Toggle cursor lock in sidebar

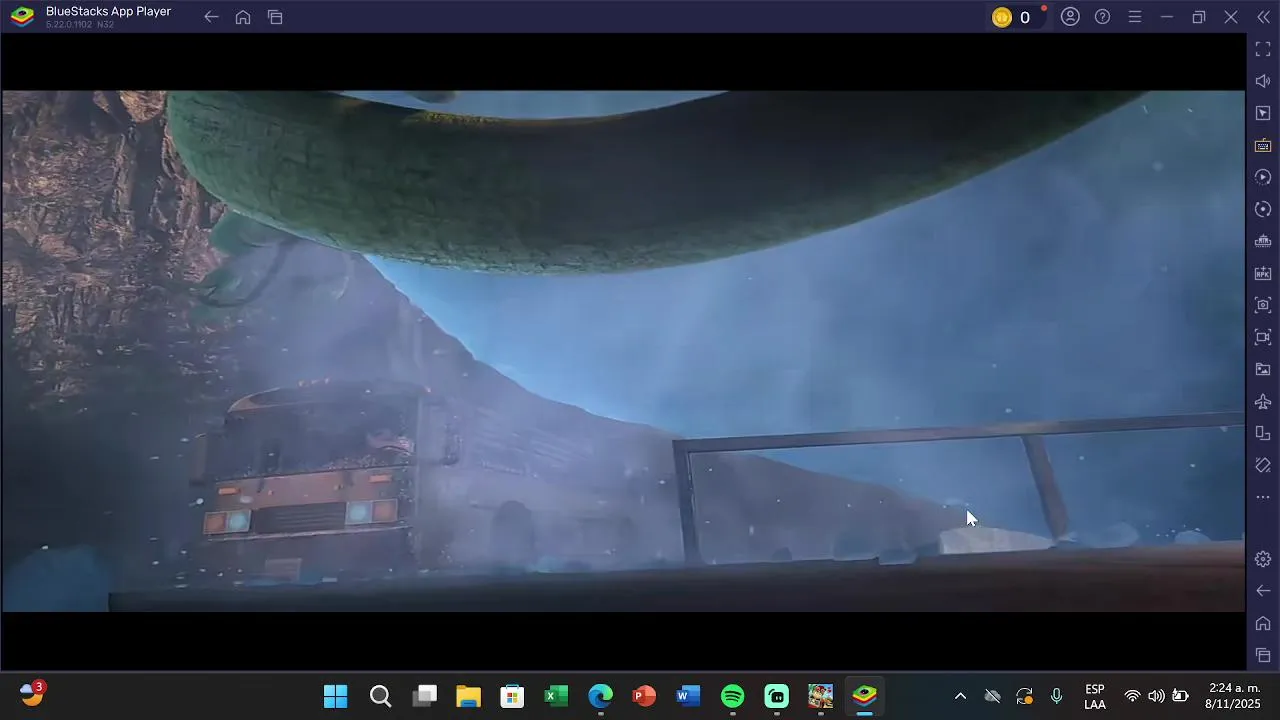point(1263,113)
